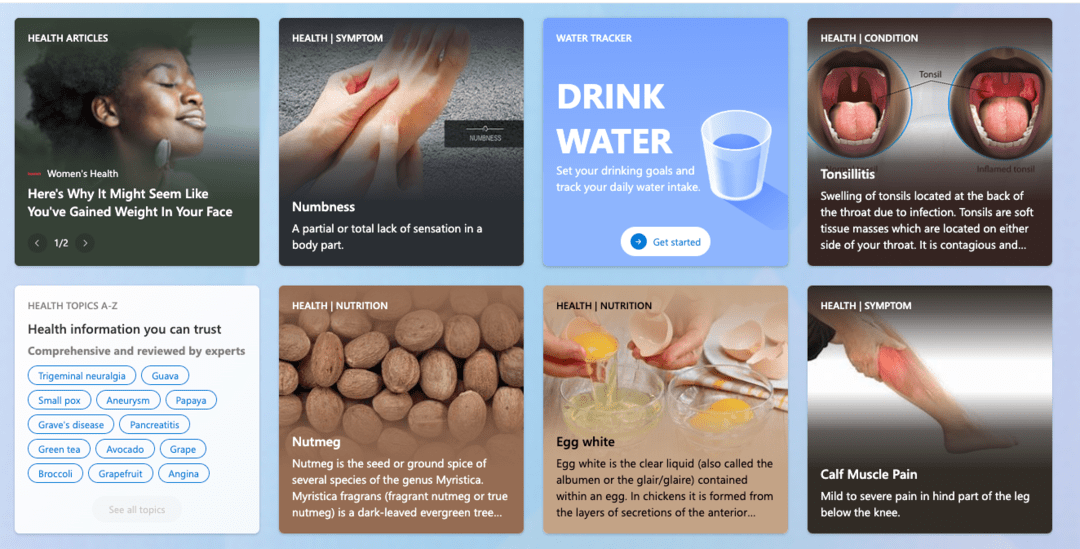
Task: Open the Calf Muscle Pain card
Action: coord(929,409)
